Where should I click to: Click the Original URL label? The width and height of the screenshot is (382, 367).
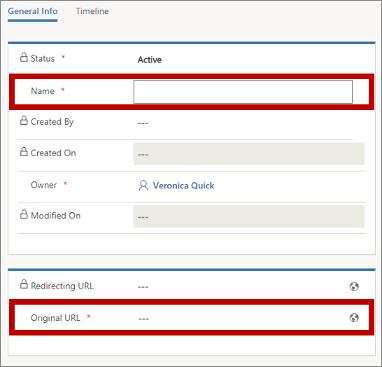(55, 318)
